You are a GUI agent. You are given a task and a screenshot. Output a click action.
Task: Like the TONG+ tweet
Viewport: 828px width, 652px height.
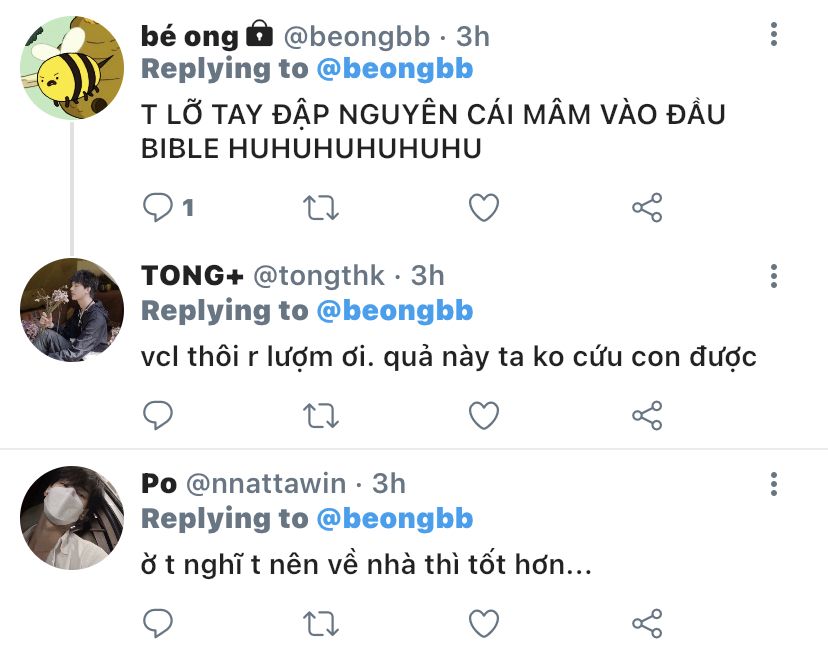click(x=484, y=414)
